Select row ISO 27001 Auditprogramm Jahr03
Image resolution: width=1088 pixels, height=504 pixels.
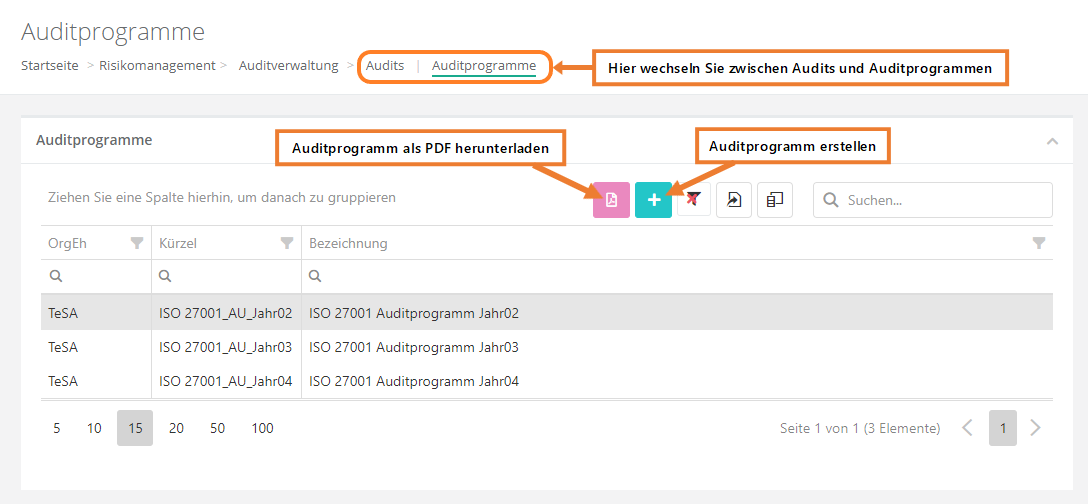(x=414, y=347)
